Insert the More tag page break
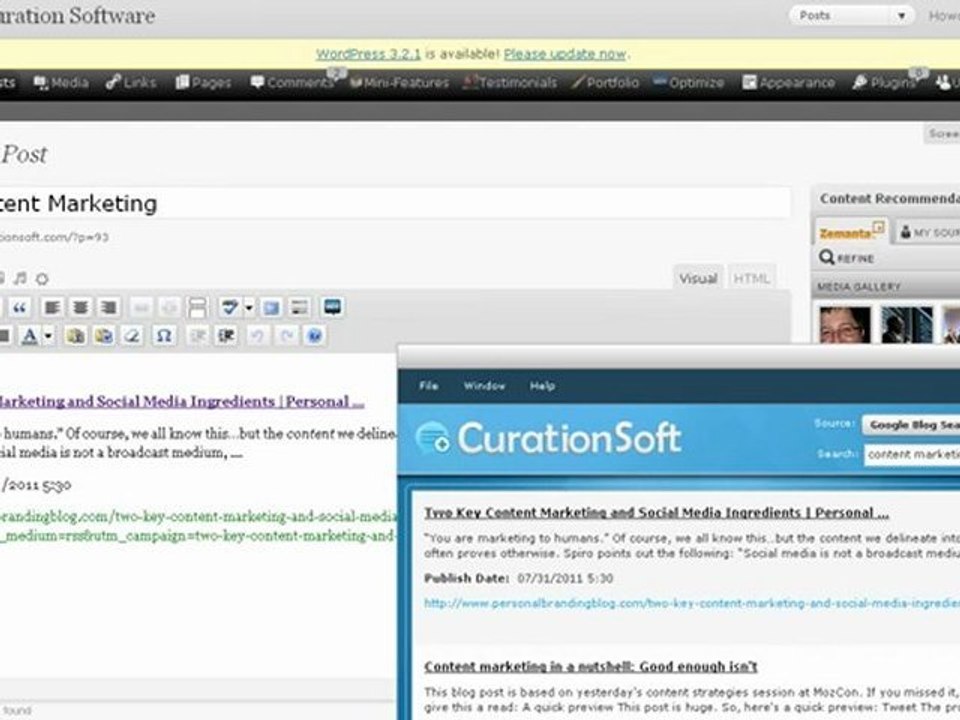 (x=197, y=307)
